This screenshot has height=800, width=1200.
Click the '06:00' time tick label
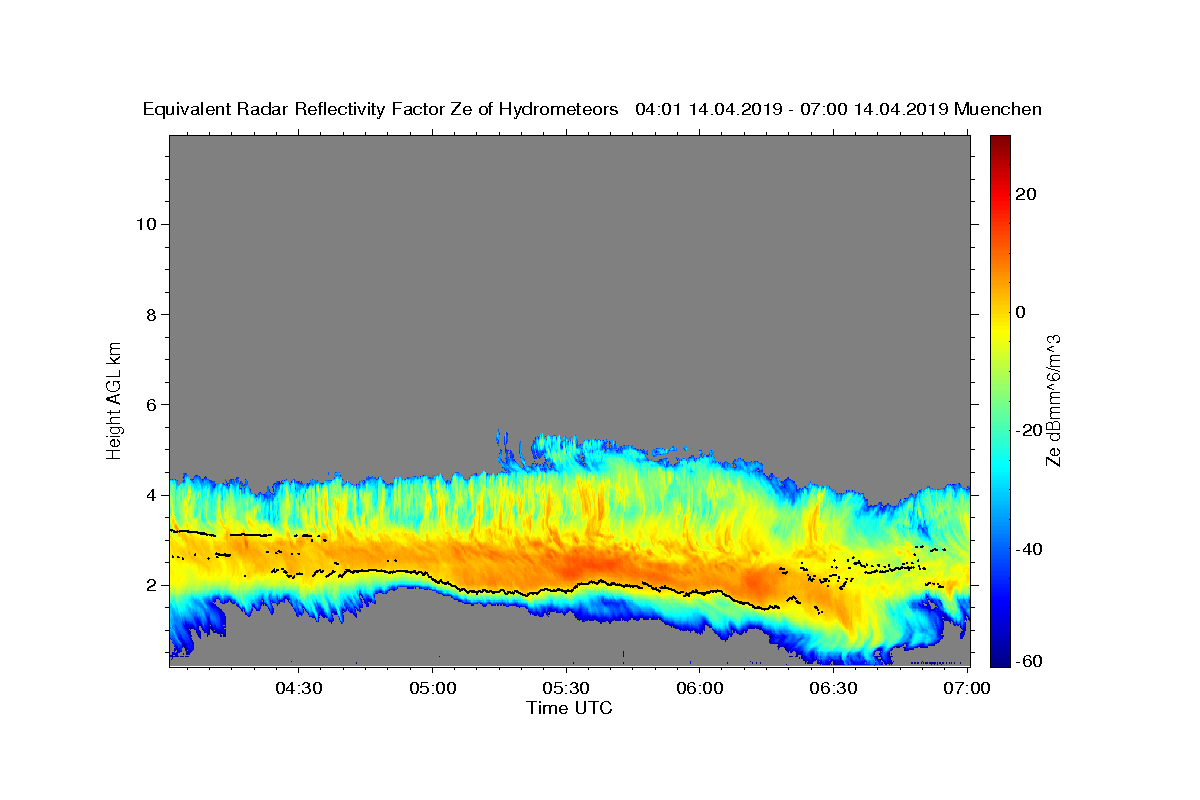click(700, 689)
